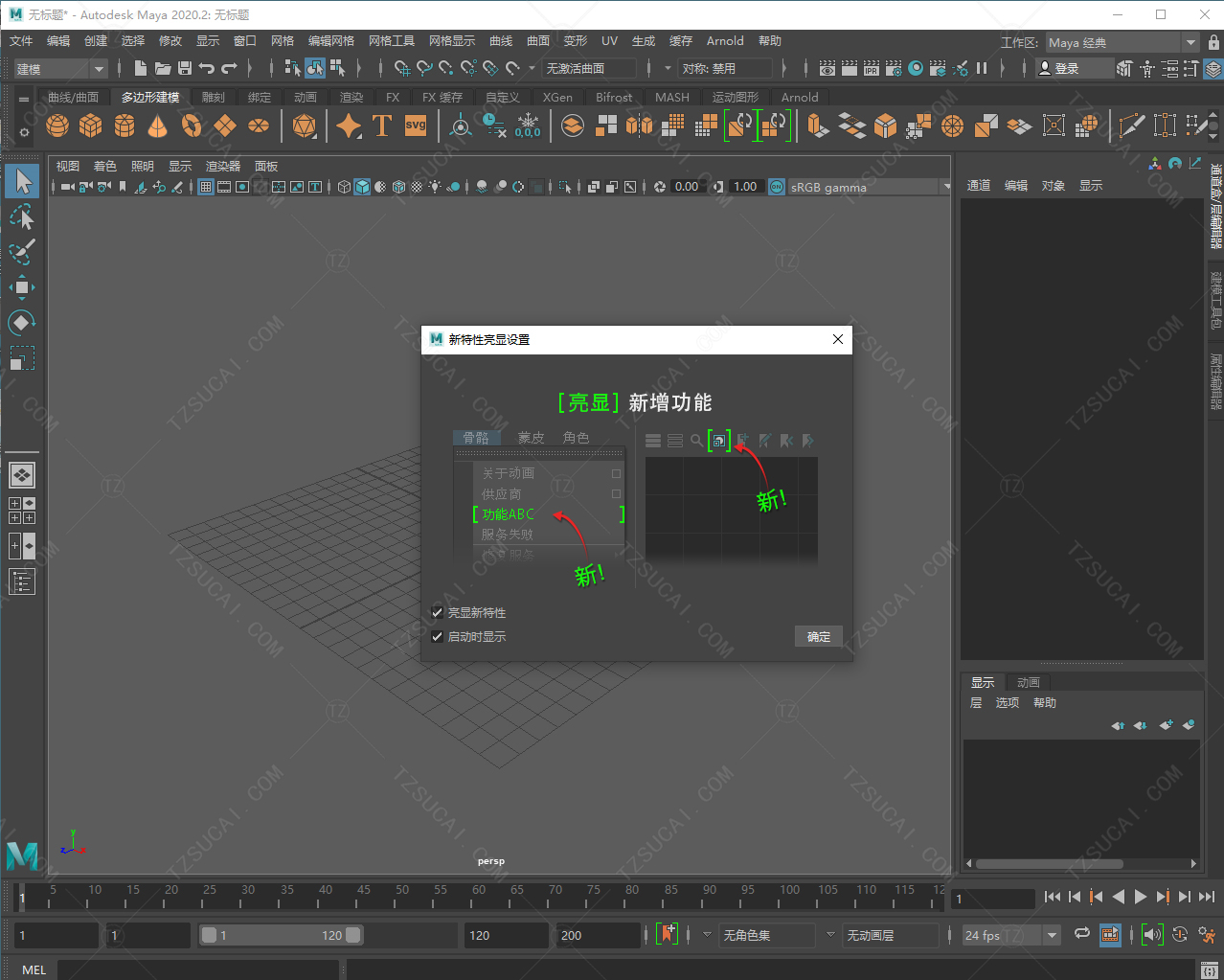Click the polygon Type text tool icon
This screenshot has width=1224, height=980.
pos(382,125)
